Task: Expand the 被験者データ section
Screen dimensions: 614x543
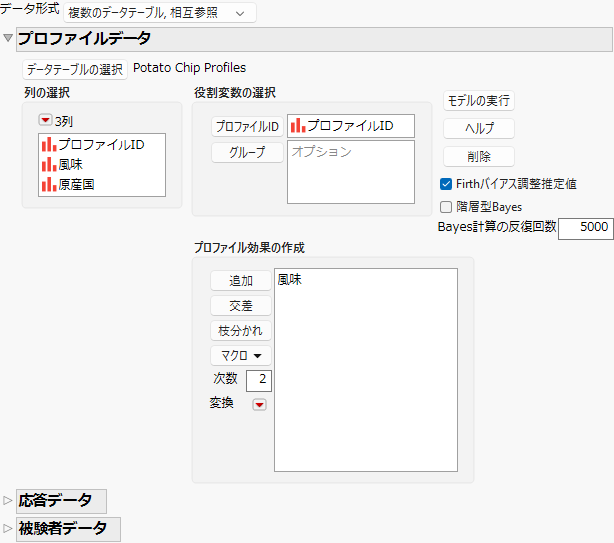Action: click(7, 528)
